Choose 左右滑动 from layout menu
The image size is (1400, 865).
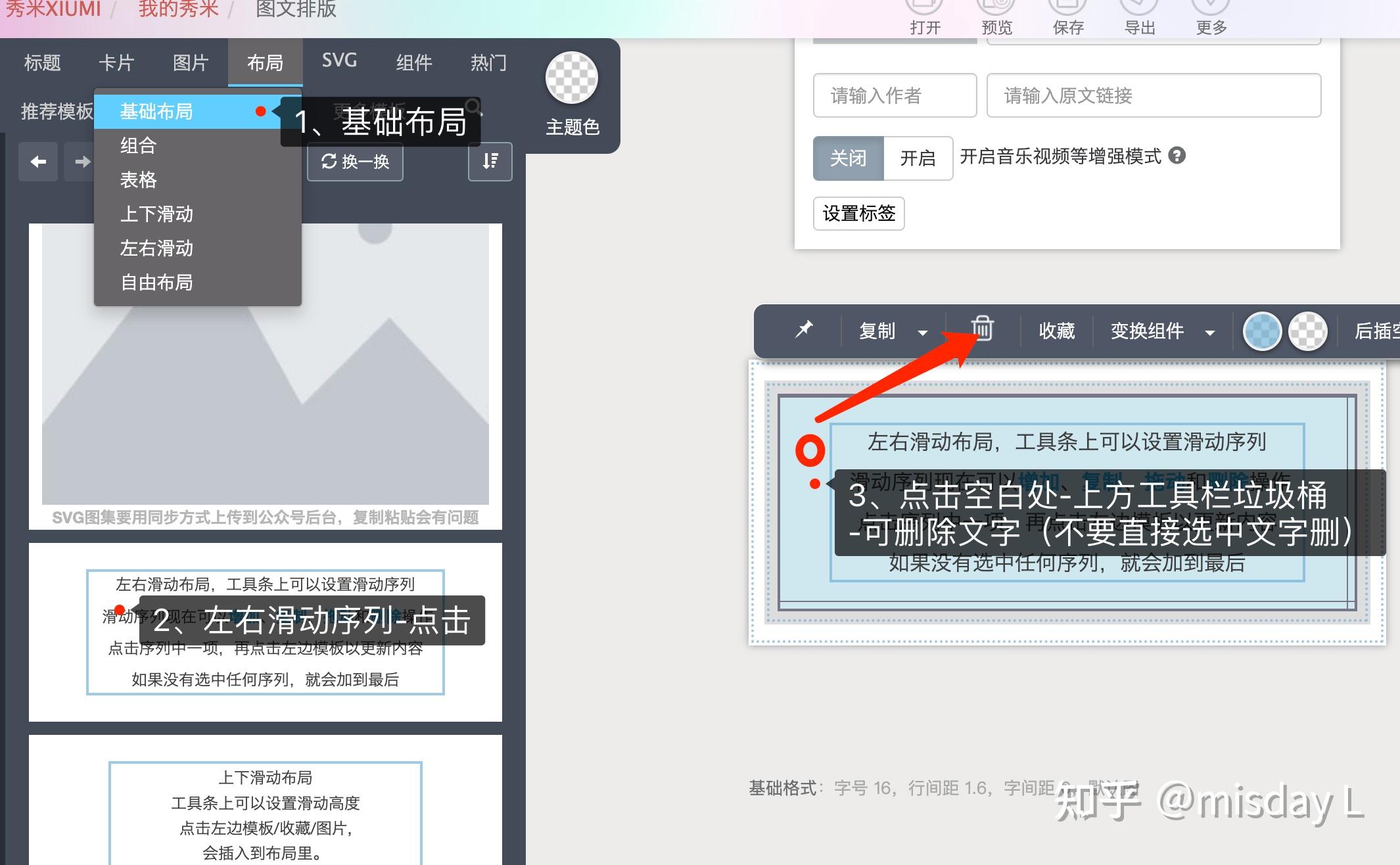(x=197, y=248)
